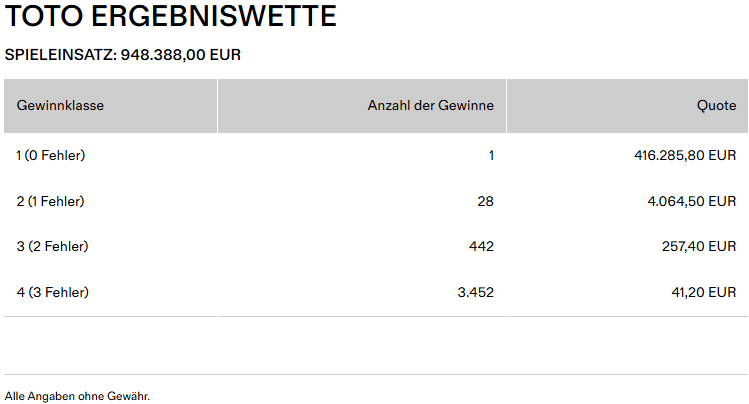Select the 3 (2 Fehler) class cell
The height and width of the screenshot is (404, 749).
coord(52,246)
